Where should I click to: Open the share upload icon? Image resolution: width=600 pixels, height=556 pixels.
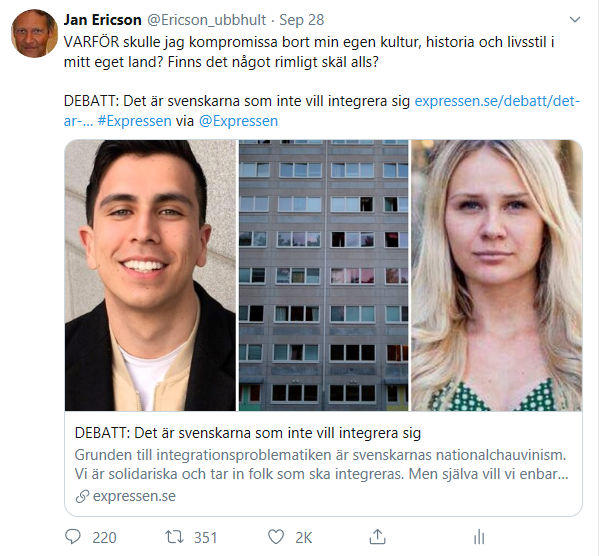pos(377,536)
